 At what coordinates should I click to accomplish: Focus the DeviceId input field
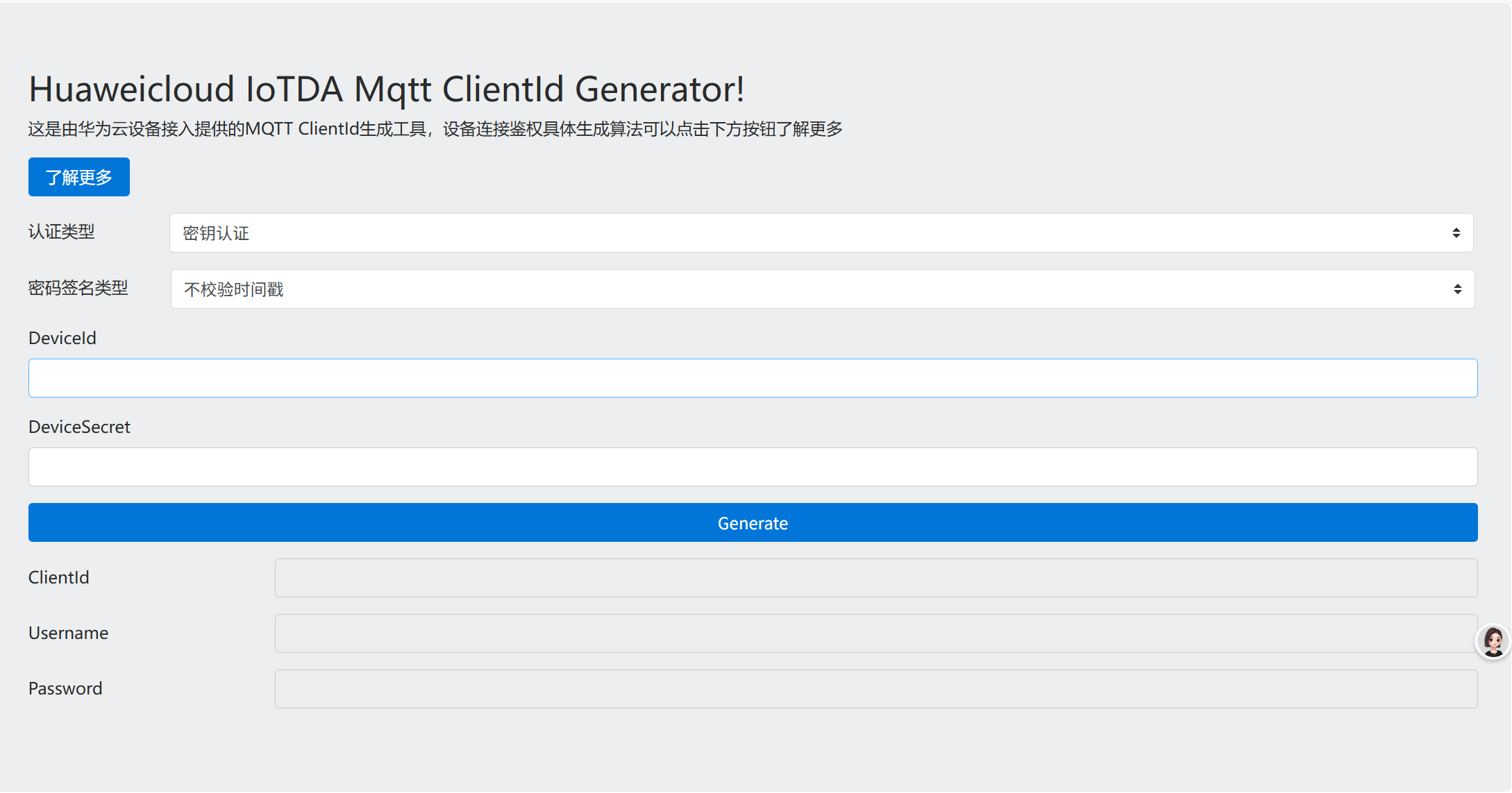753,378
